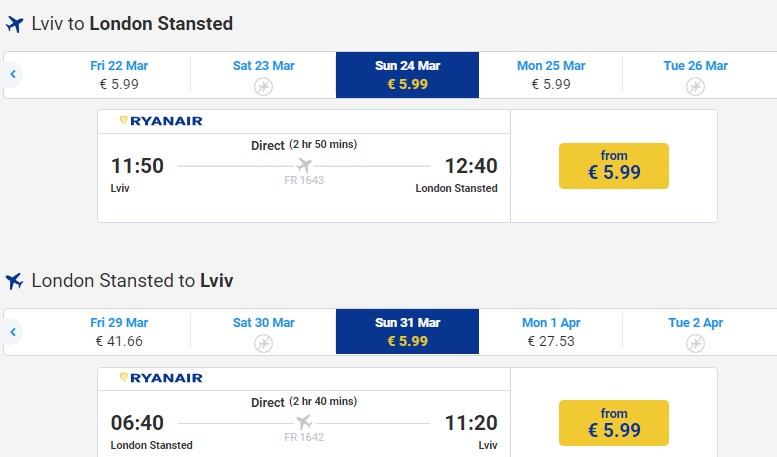Click the plane icon above flight FR 1643

point(304,165)
